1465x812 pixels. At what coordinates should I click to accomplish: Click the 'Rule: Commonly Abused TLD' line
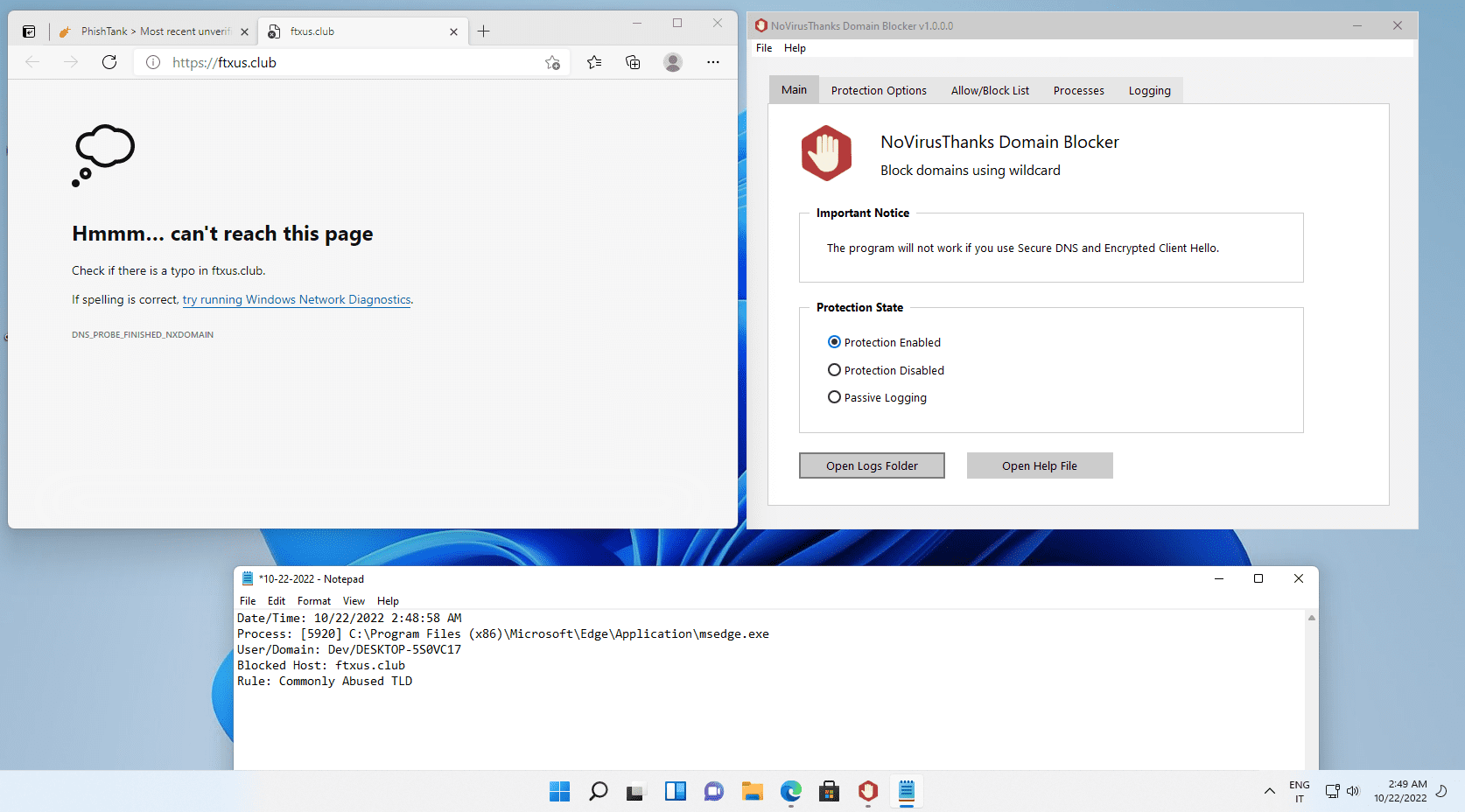(325, 681)
